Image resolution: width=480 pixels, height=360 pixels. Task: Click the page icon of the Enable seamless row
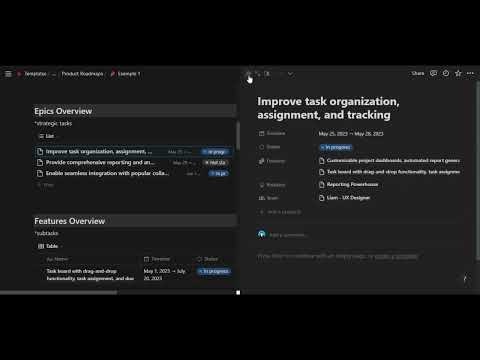[40, 173]
